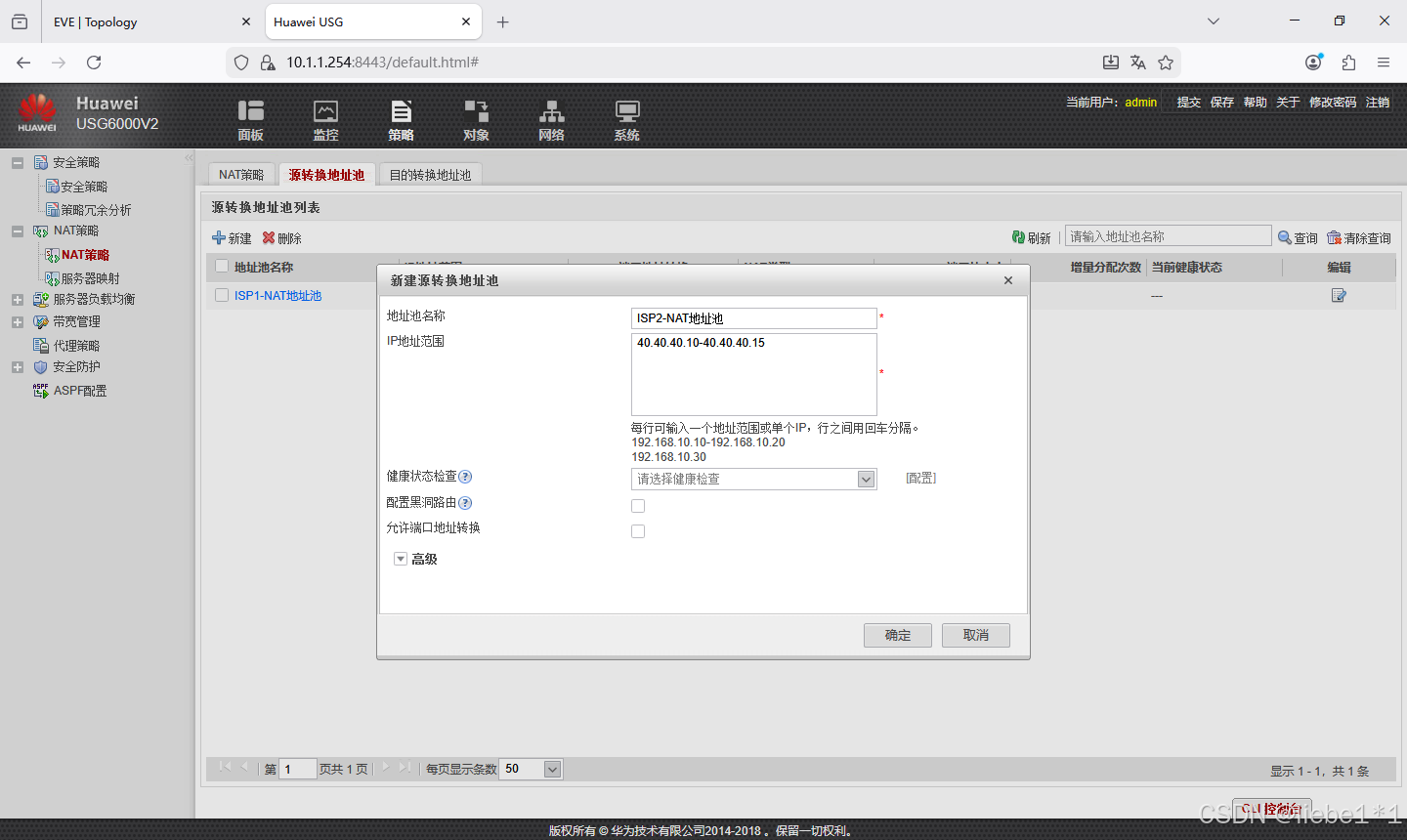Open the 每页显示条数 dropdown
The width and height of the screenshot is (1407, 840).
552,769
